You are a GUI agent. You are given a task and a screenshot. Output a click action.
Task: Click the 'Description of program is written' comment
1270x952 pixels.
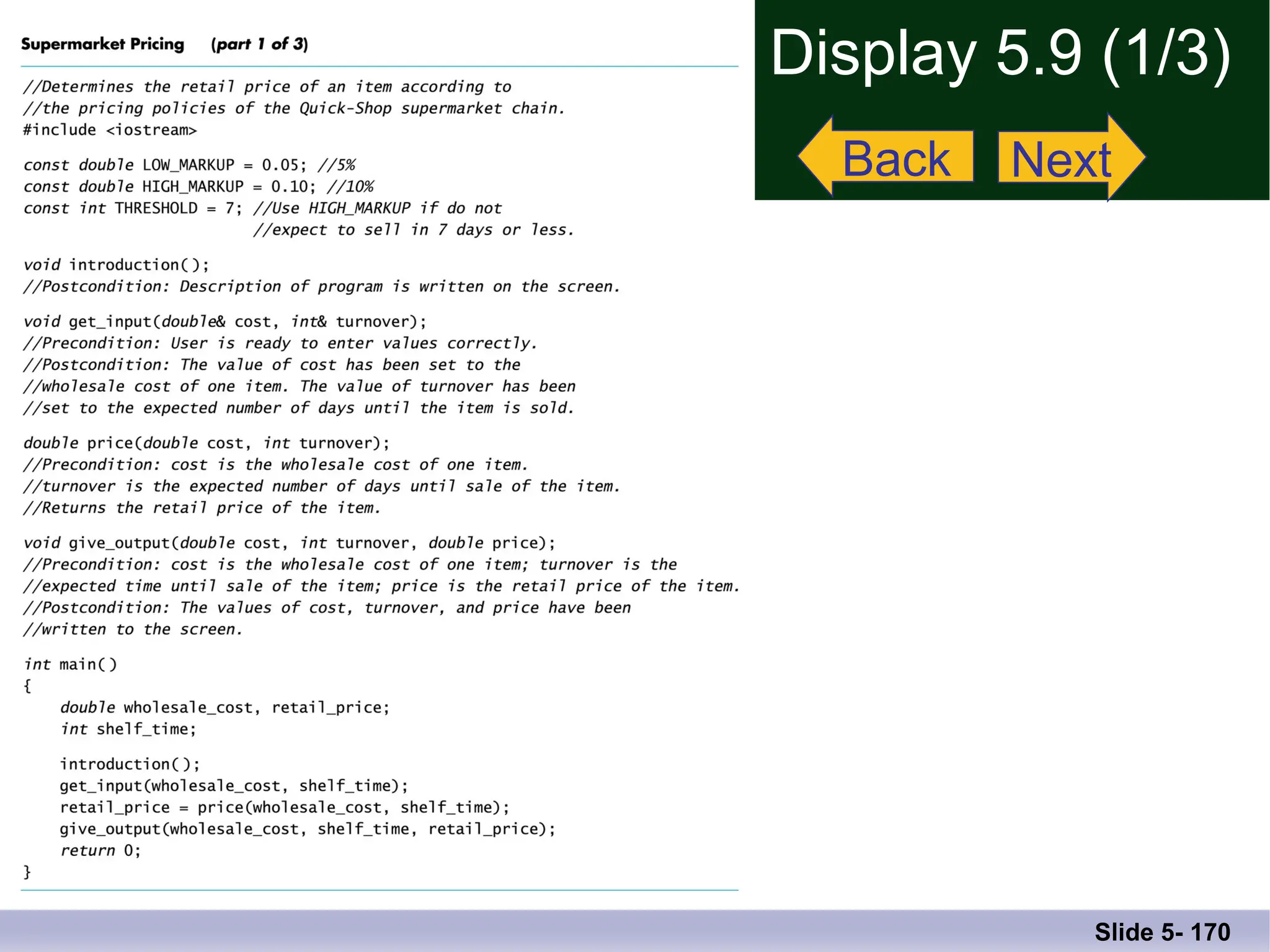point(322,286)
